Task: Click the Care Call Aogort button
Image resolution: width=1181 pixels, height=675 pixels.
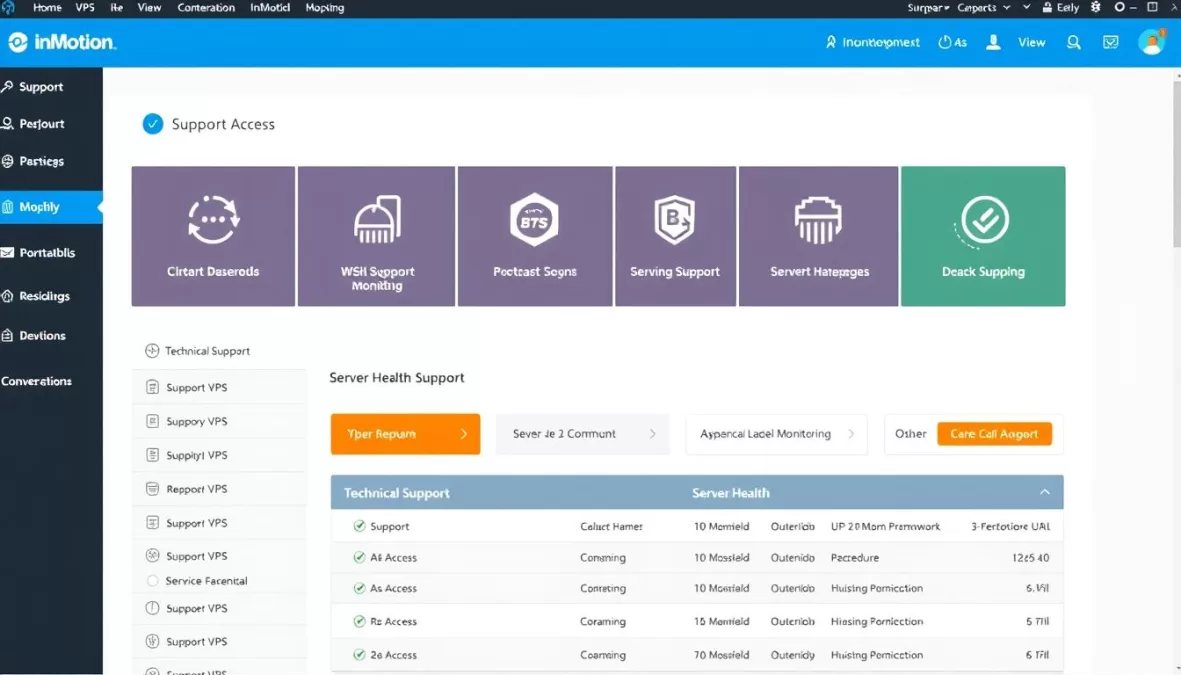Action: (996, 433)
